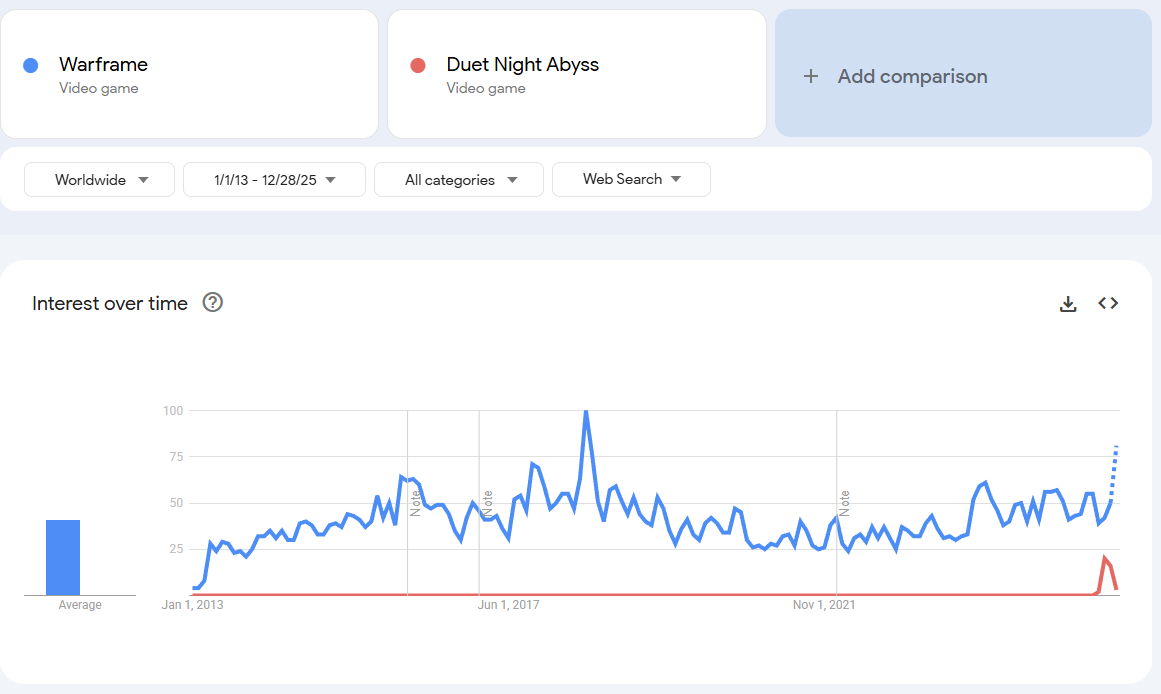The width and height of the screenshot is (1161, 694).
Task: Click the Interest over time heading
Action: (110, 303)
